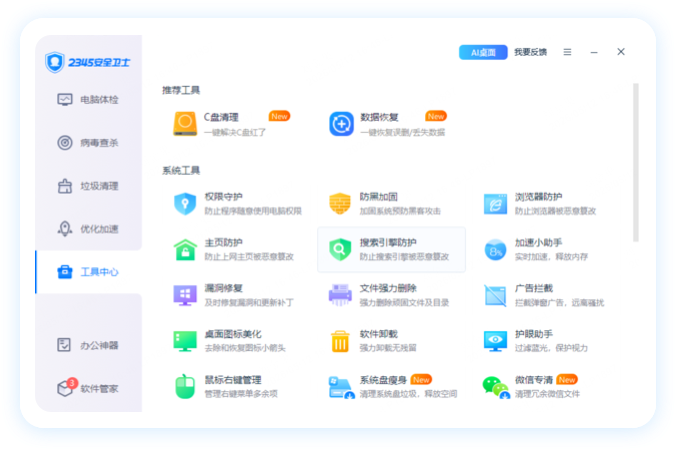Click the 清理冗余微信文件 description

coord(548,394)
